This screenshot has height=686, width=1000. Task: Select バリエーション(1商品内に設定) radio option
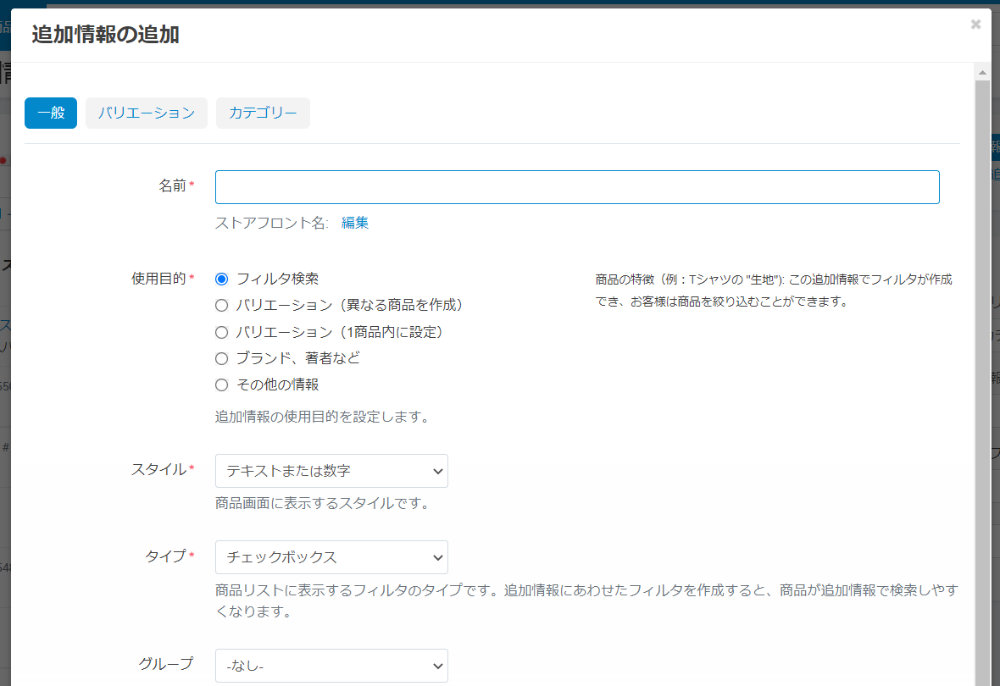pos(221,332)
